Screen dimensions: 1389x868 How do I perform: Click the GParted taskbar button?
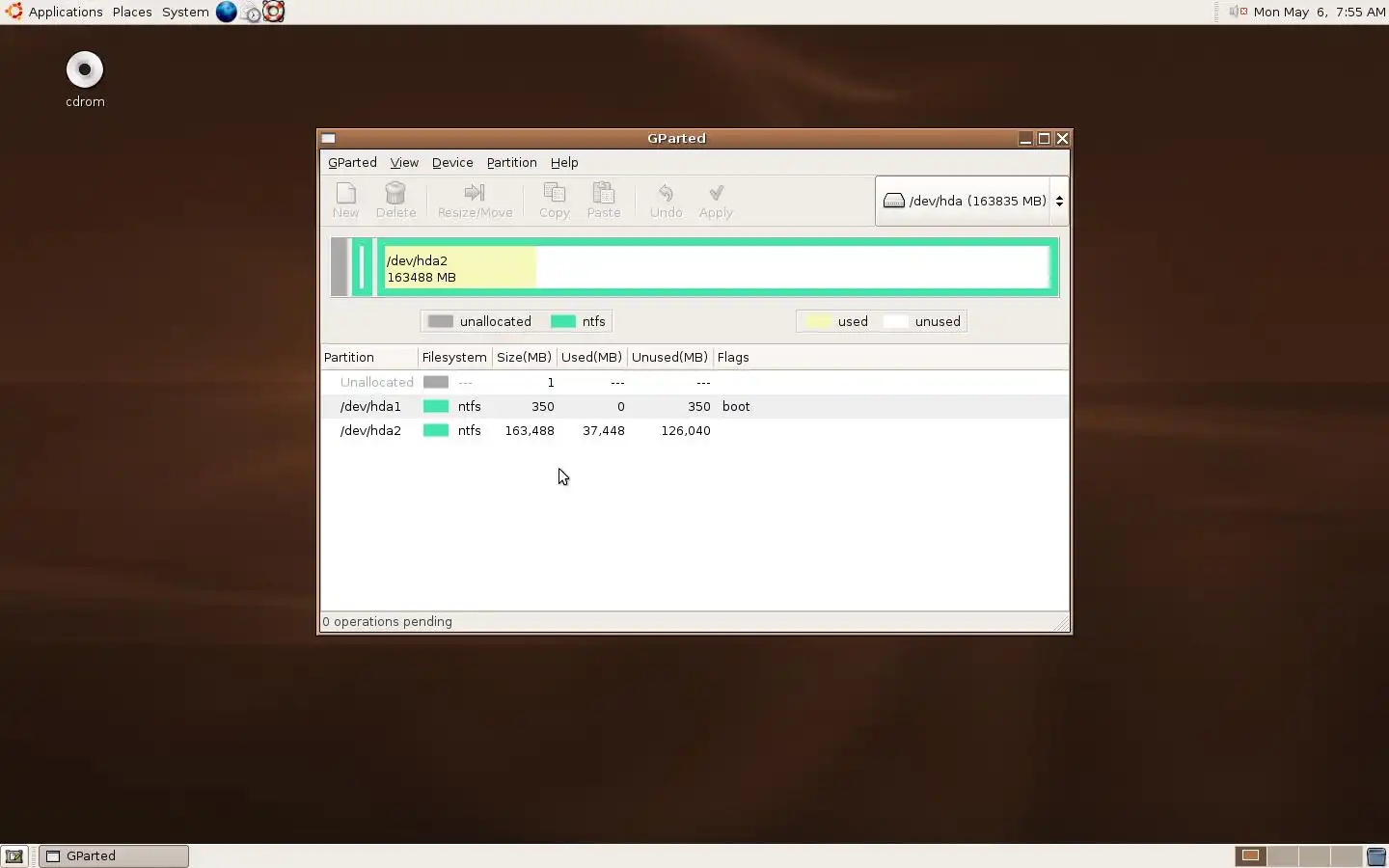[x=114, y=855]
